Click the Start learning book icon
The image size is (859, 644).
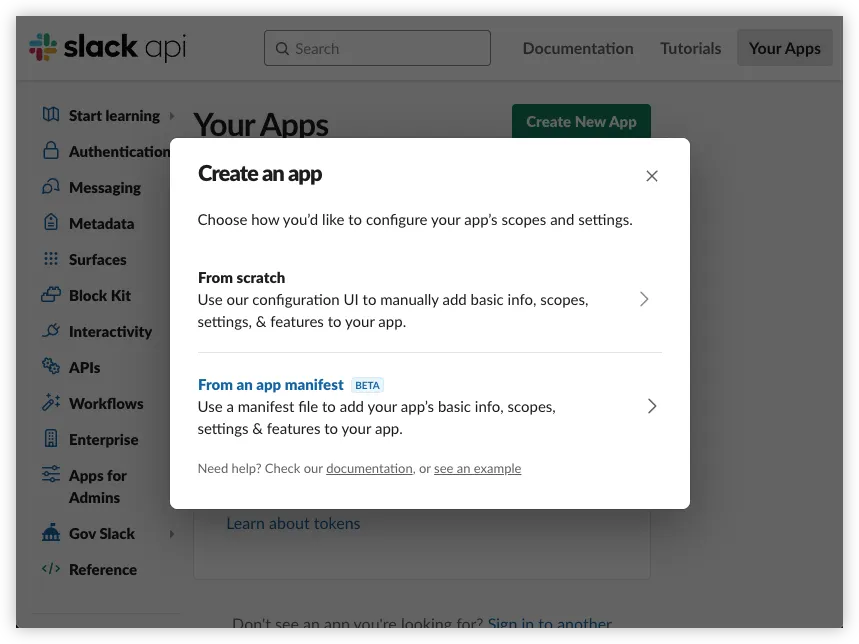pyautogui.click(x=51, y=115)
